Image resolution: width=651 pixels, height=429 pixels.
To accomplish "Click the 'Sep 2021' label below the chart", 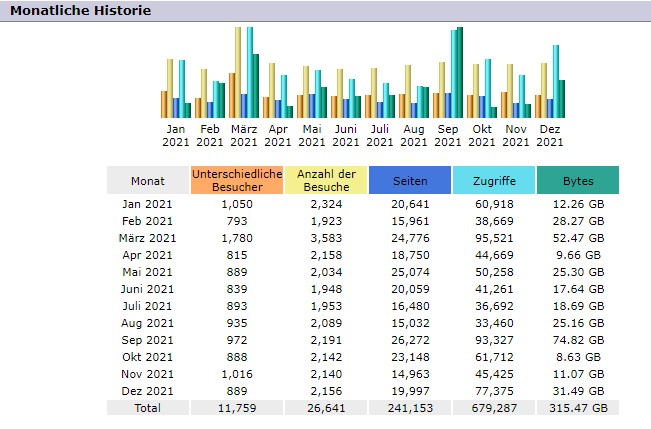I will [448, 136].
